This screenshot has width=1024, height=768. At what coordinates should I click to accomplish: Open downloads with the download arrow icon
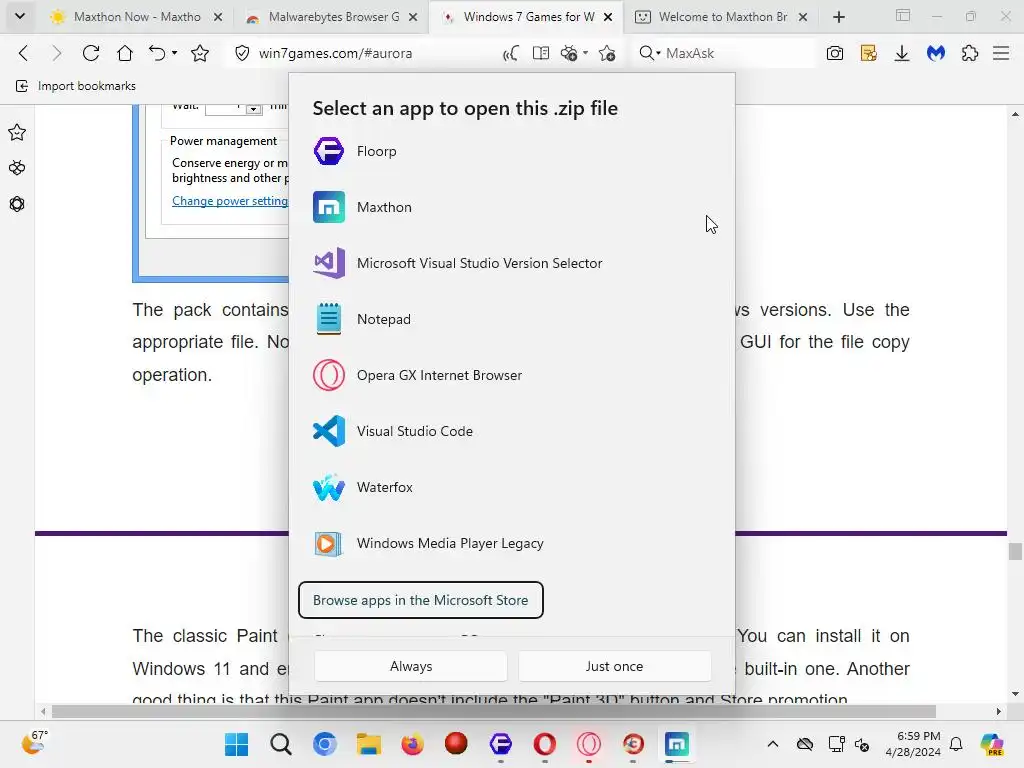point(902,53)
